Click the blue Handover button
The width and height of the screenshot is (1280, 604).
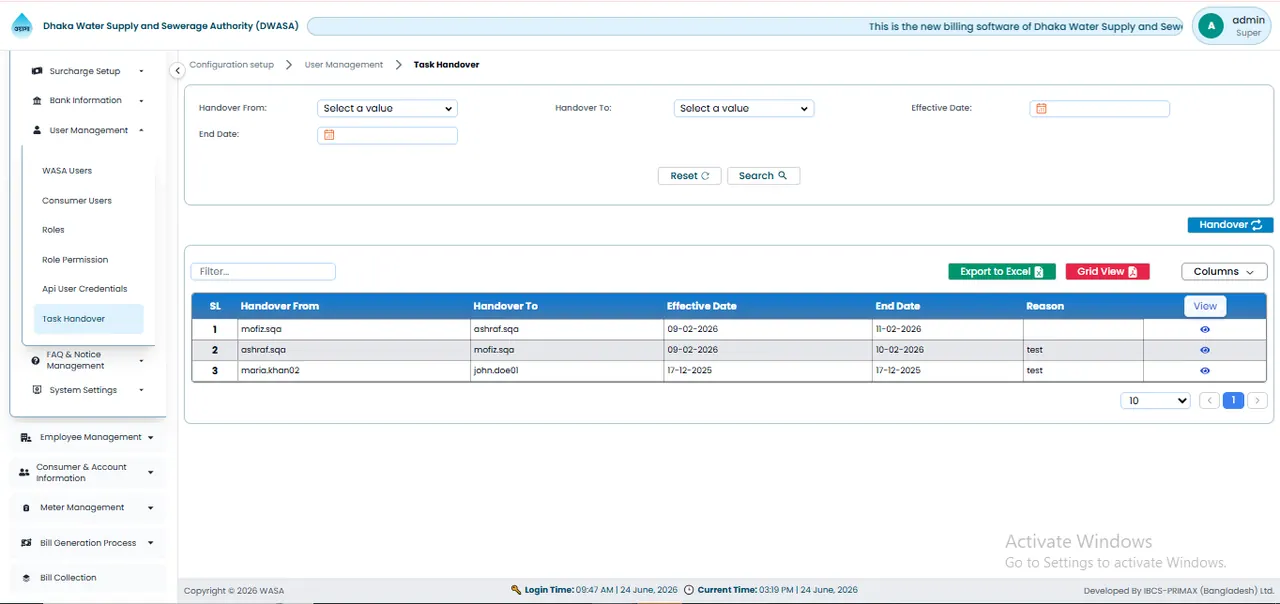pos(1230,225)
